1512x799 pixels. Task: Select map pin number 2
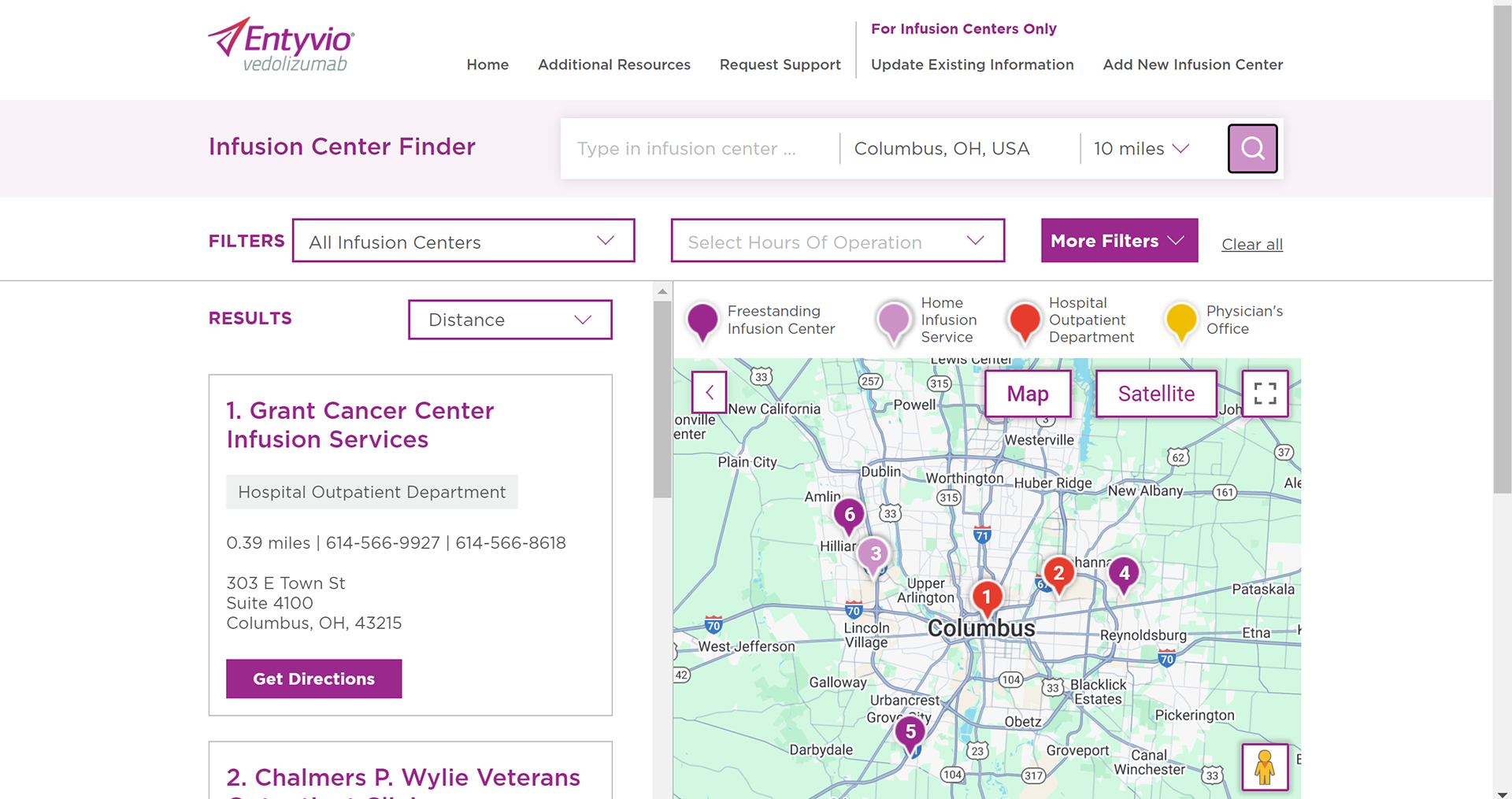(x=1059, y=575)
